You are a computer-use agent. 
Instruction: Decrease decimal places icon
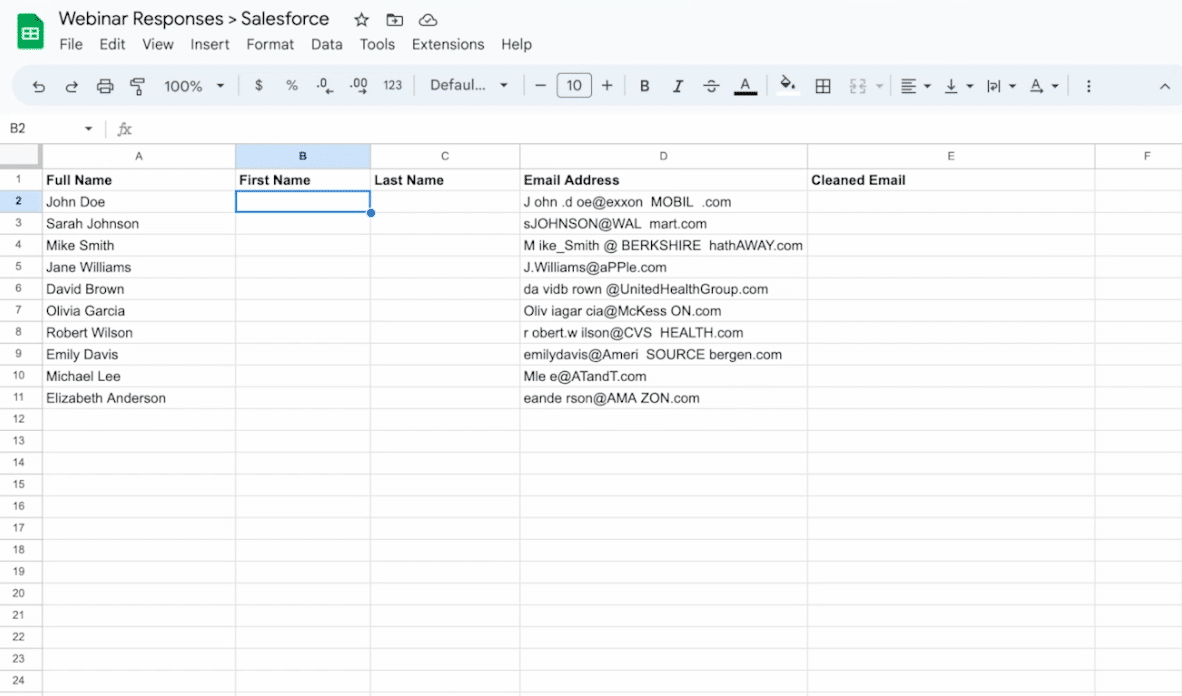325,85
